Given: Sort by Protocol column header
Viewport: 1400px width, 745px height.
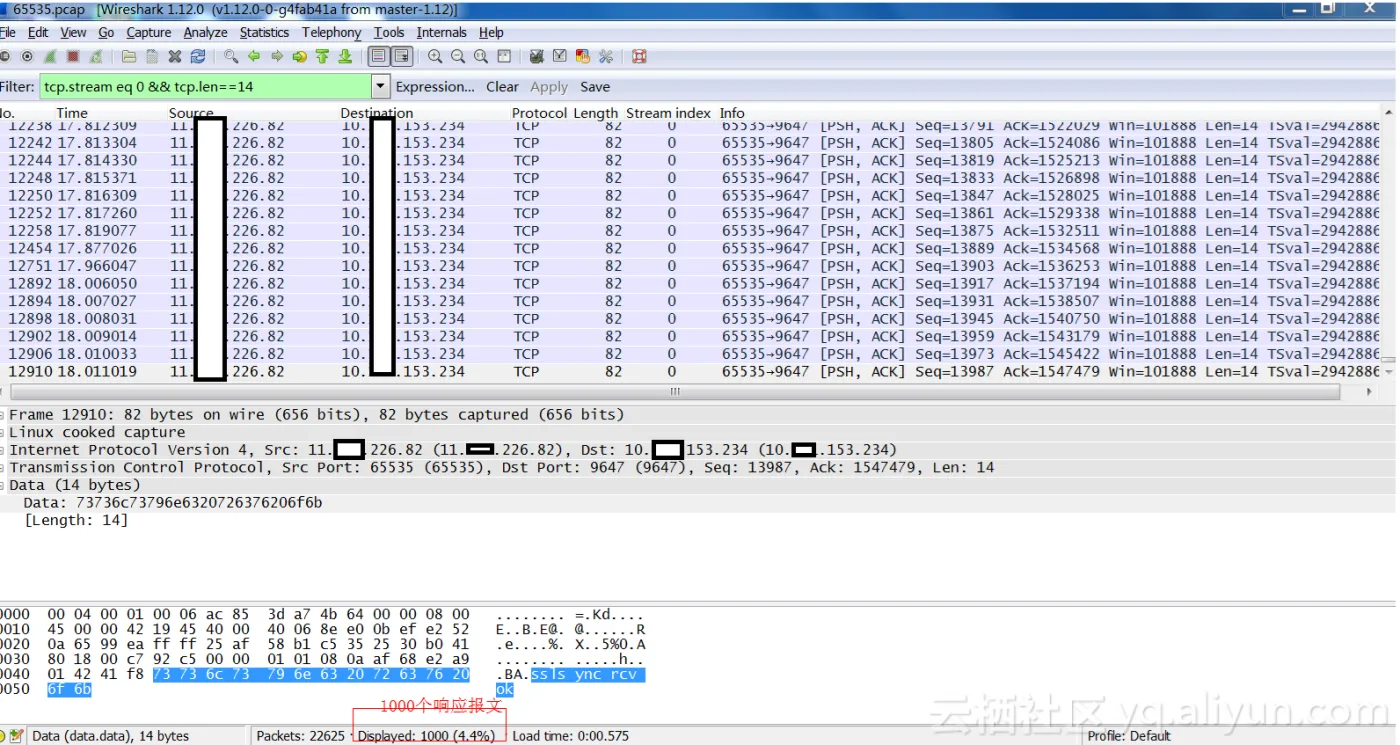Looking at the screenshot, I should 539,113.
